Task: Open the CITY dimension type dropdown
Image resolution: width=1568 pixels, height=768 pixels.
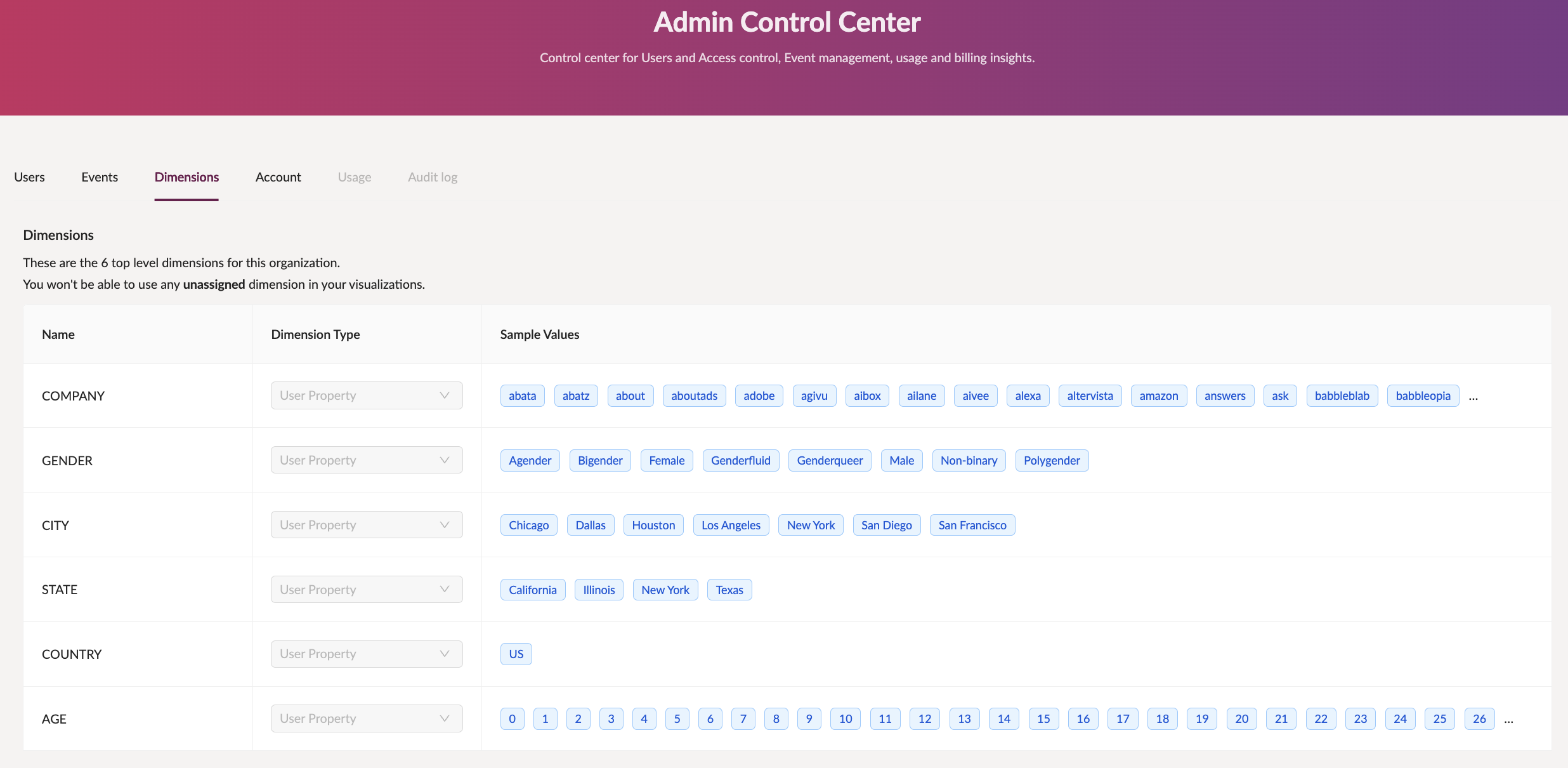Action: (366, 525)
